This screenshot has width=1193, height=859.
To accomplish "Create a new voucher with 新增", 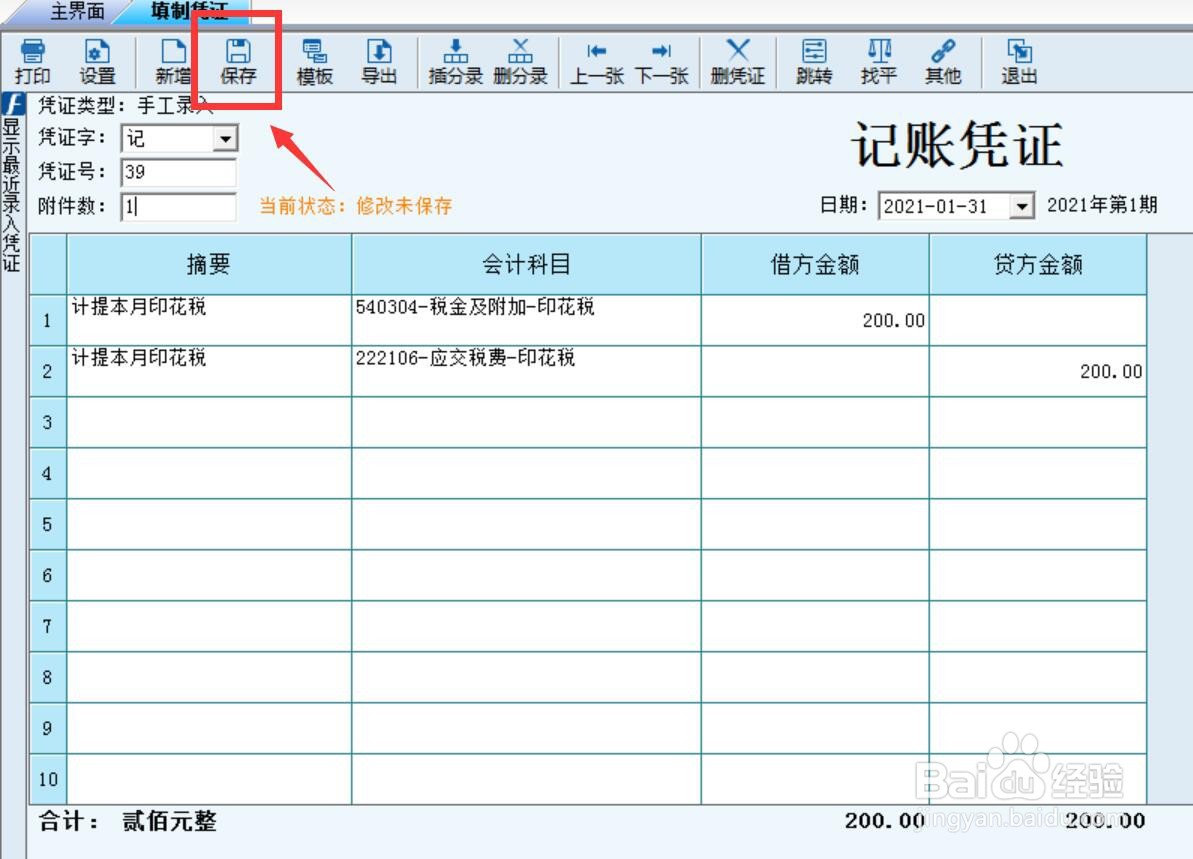I will point(173,62).
